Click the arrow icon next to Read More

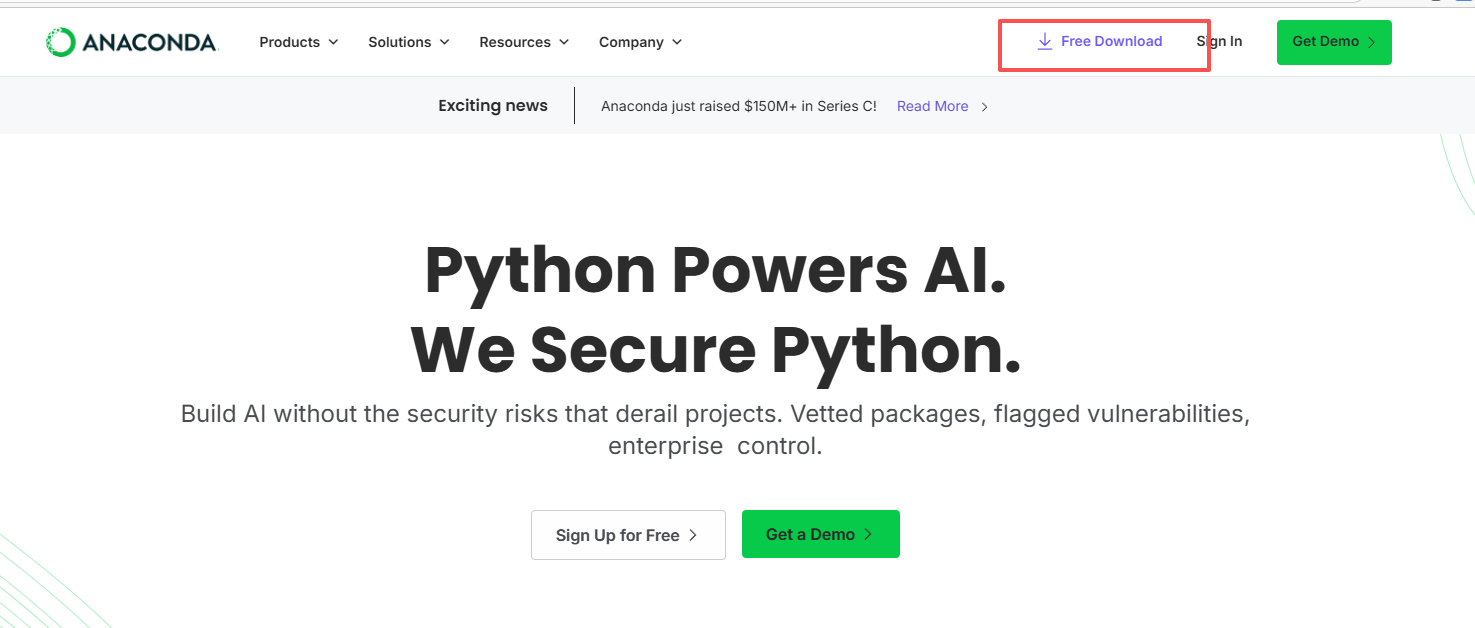[x=984, y=107]
